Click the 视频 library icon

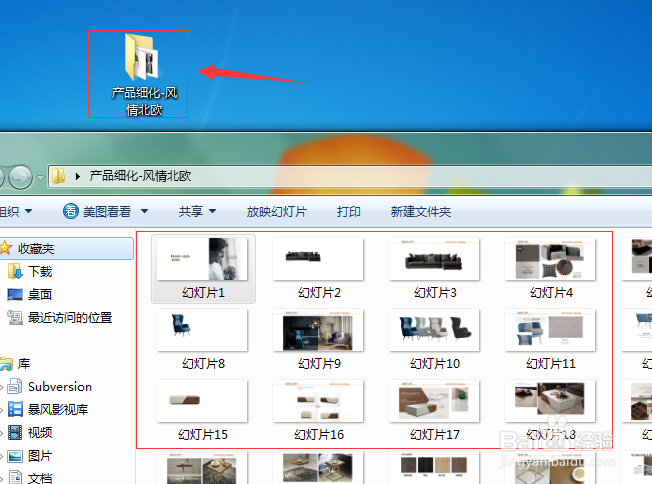pyautogui.click(x=15, y=432)
